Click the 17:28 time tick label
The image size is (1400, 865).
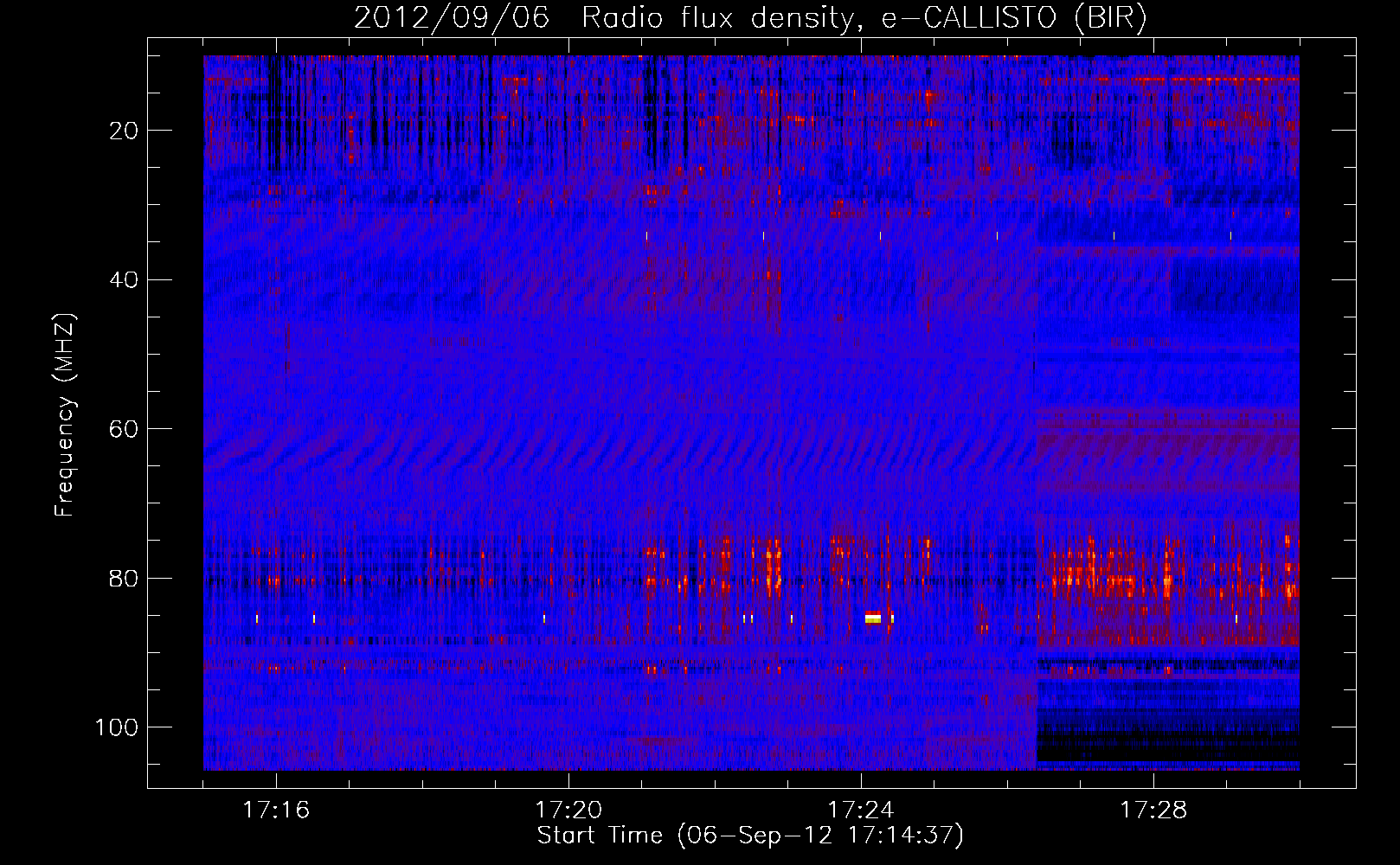(1153, 811)
